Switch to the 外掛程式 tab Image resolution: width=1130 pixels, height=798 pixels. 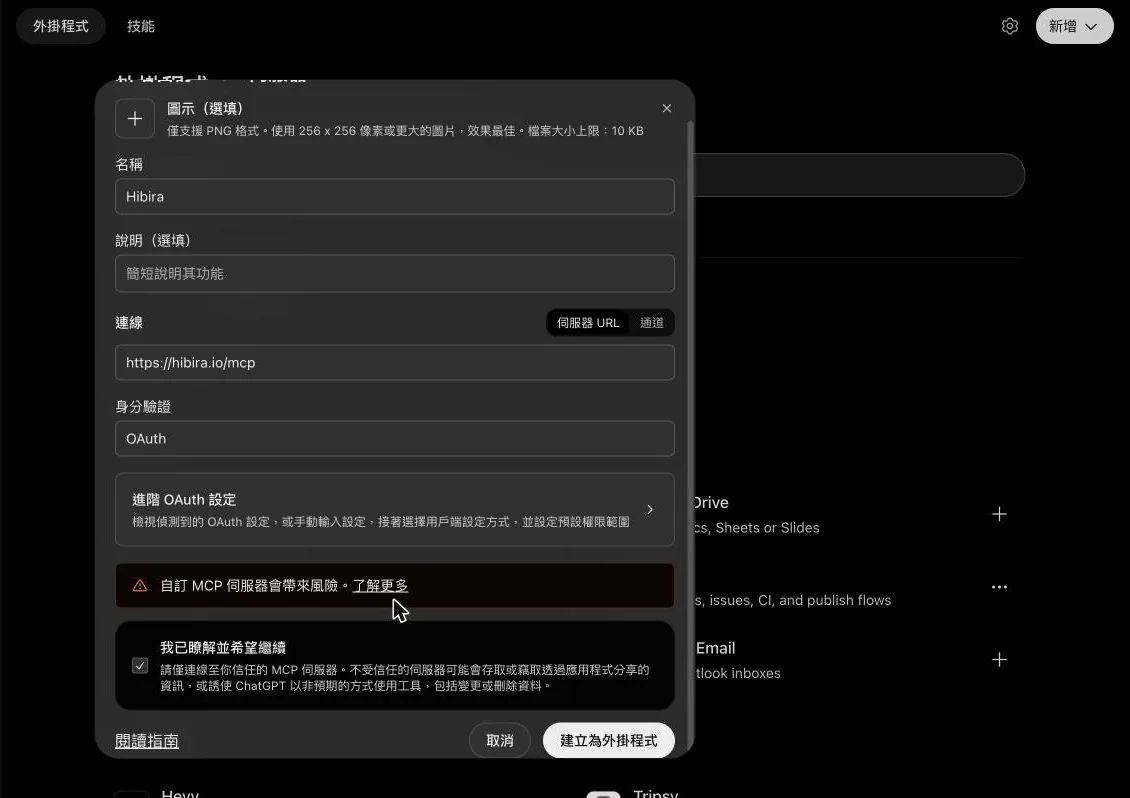coord(61,26)
